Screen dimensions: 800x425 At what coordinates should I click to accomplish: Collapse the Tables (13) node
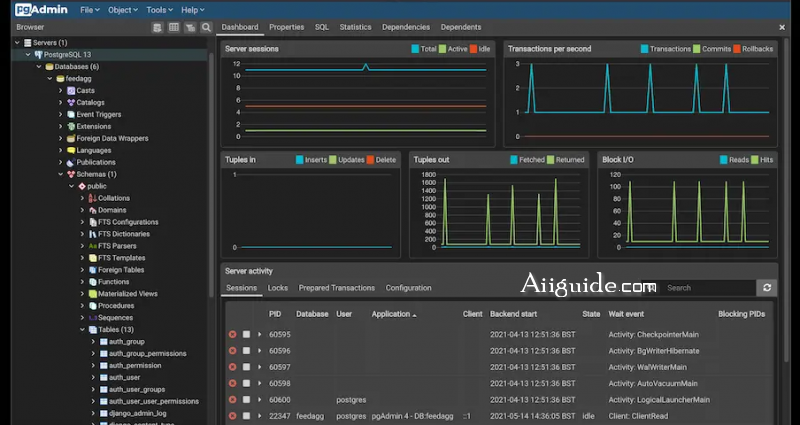pos(82,330)
